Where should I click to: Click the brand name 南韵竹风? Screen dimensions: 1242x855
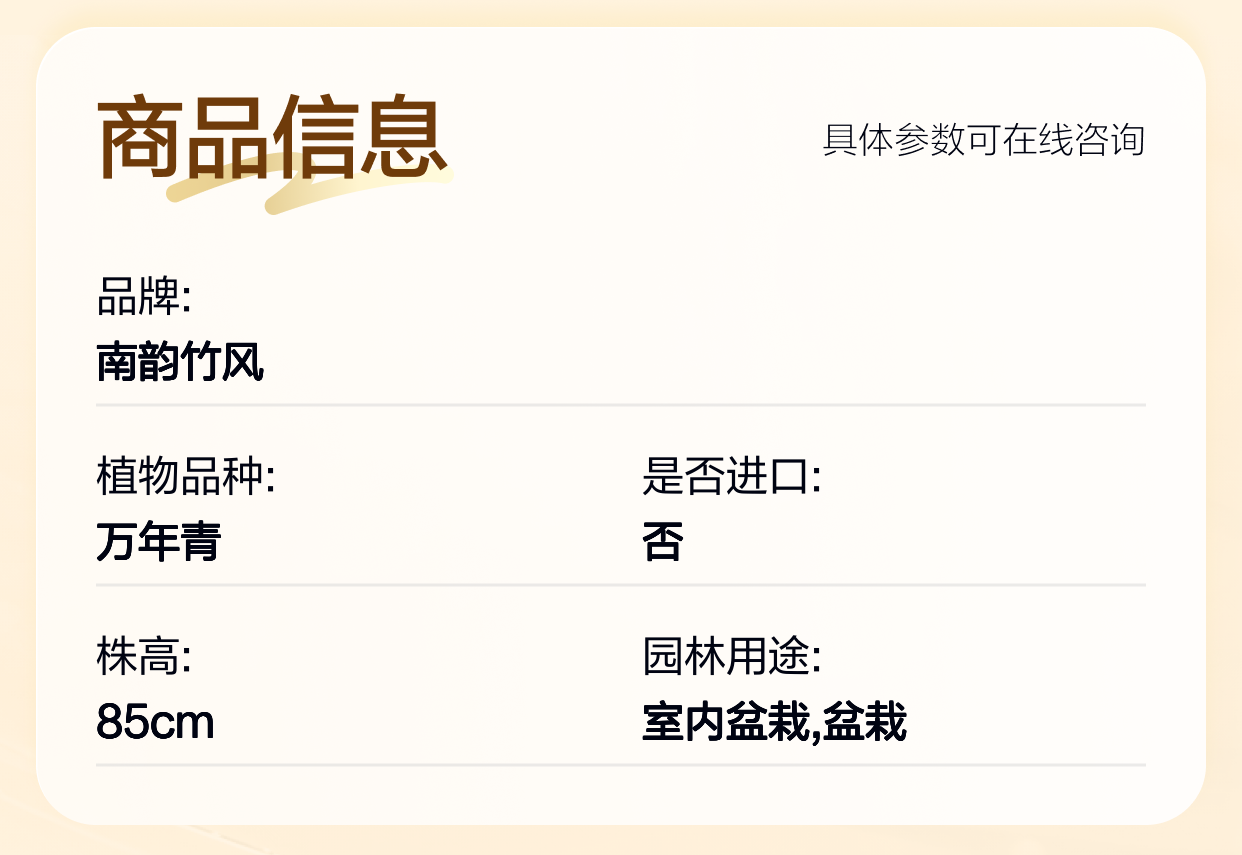tap(180, 362)
